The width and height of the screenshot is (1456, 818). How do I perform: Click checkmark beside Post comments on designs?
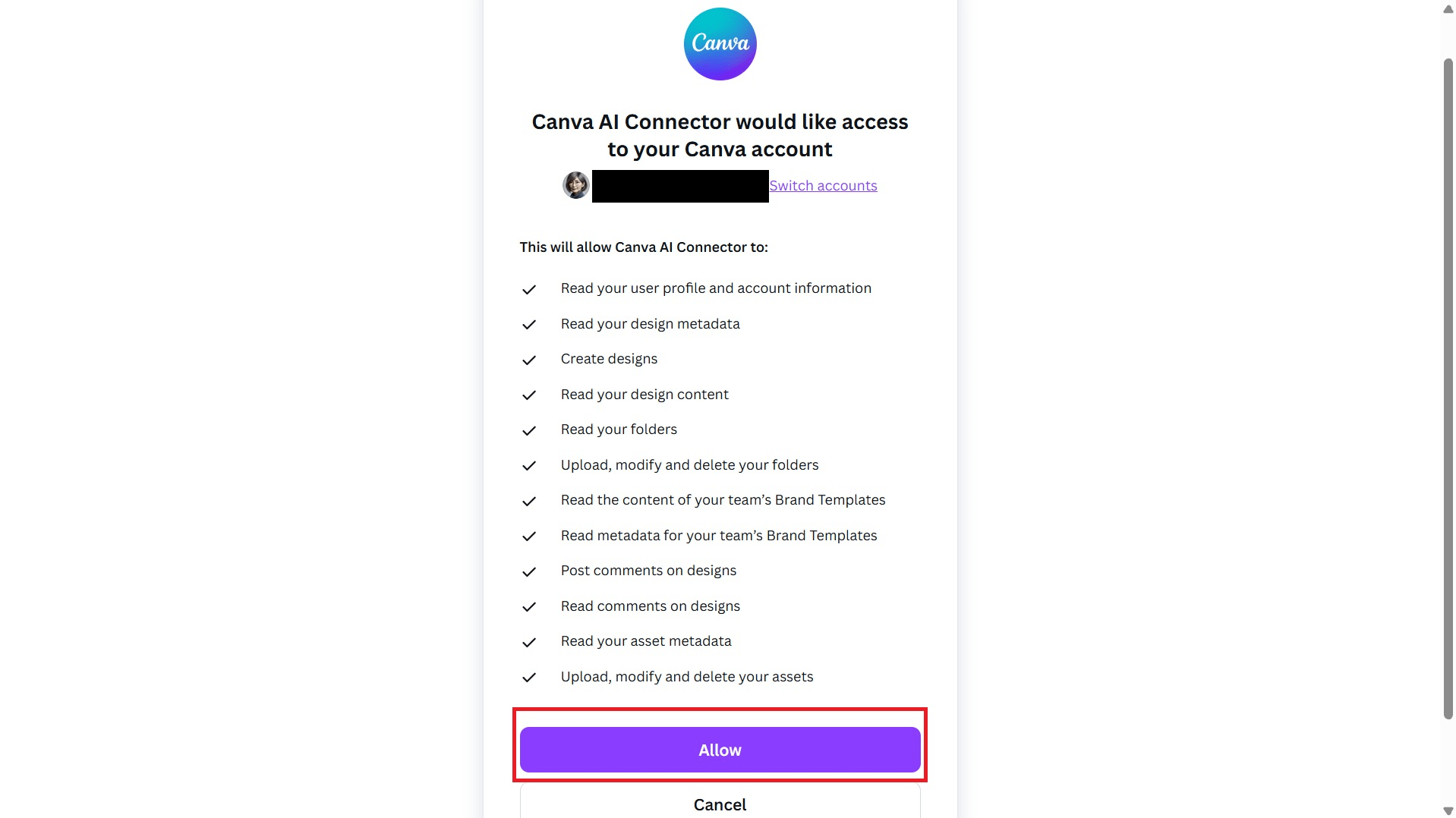[x=529, y=571]
